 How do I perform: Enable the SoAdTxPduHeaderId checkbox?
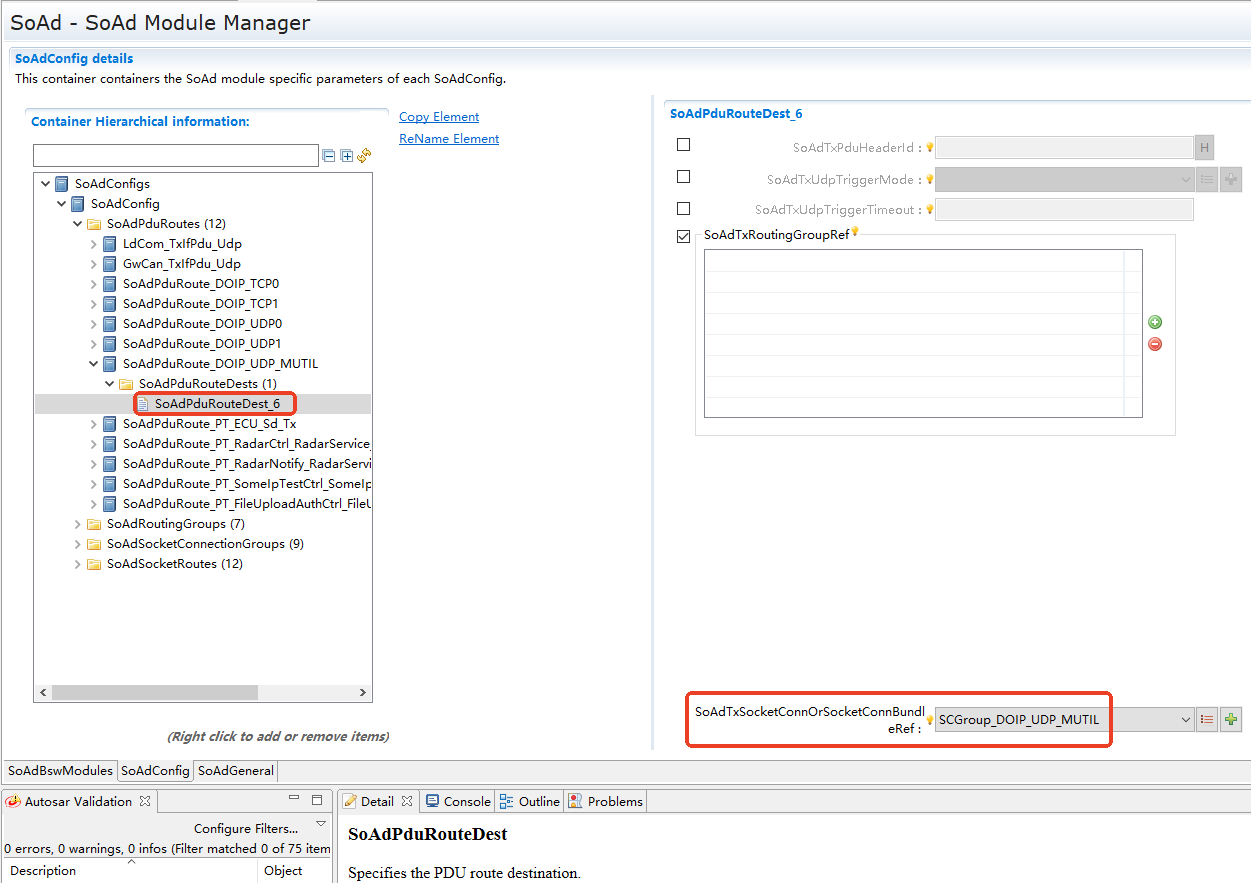[x=684, y=145]
